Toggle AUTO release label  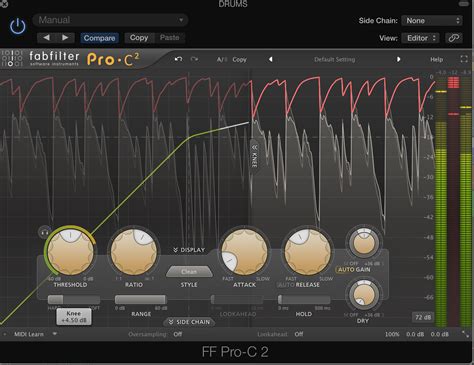285,285
